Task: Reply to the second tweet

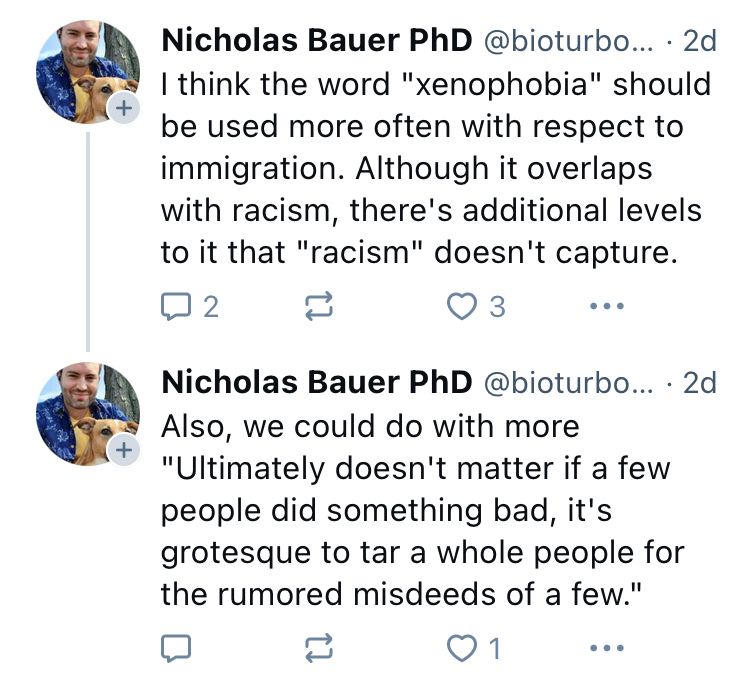Action: point(176,649)
